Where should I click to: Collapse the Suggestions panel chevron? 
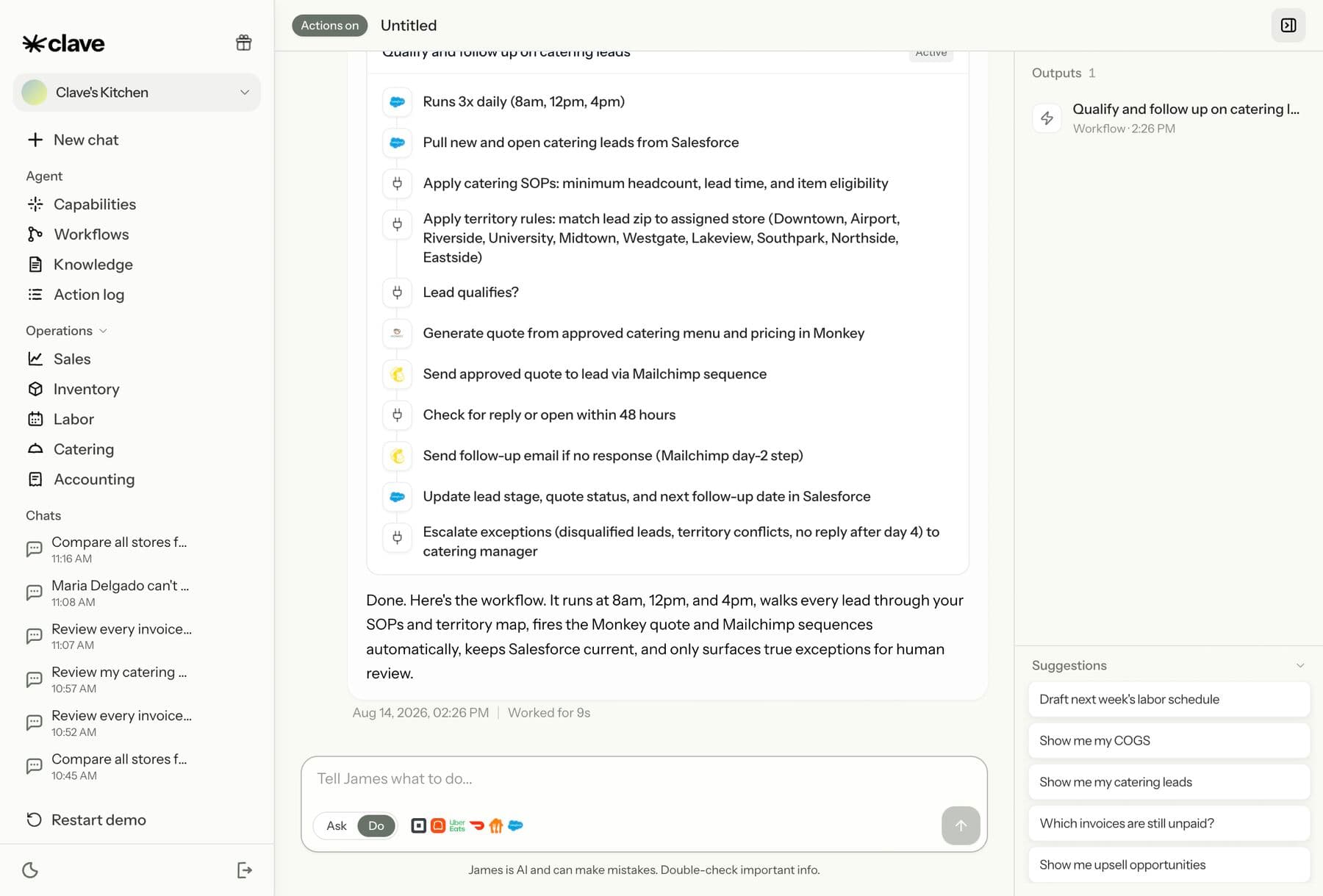point(1300,665)
